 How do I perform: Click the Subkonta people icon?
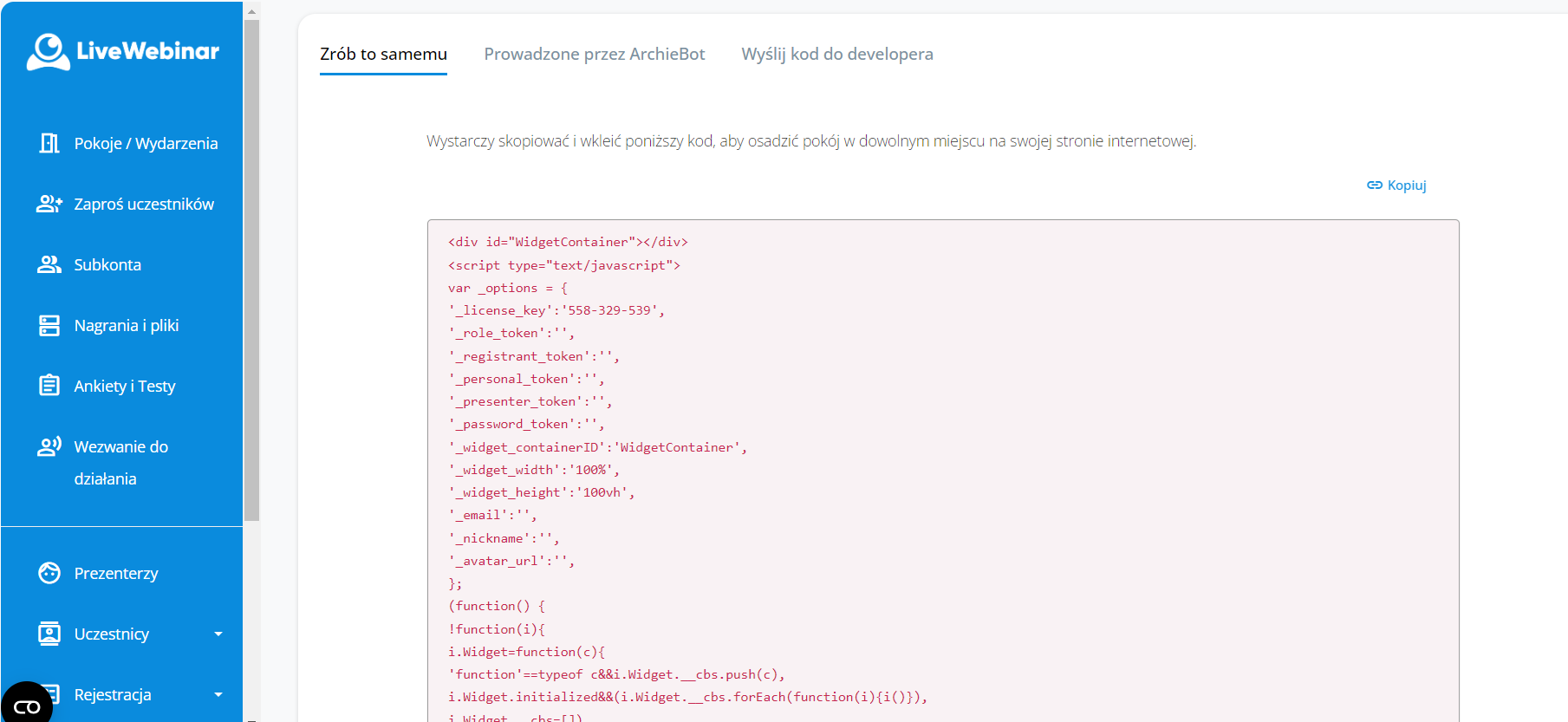click(x=49, y=264)
